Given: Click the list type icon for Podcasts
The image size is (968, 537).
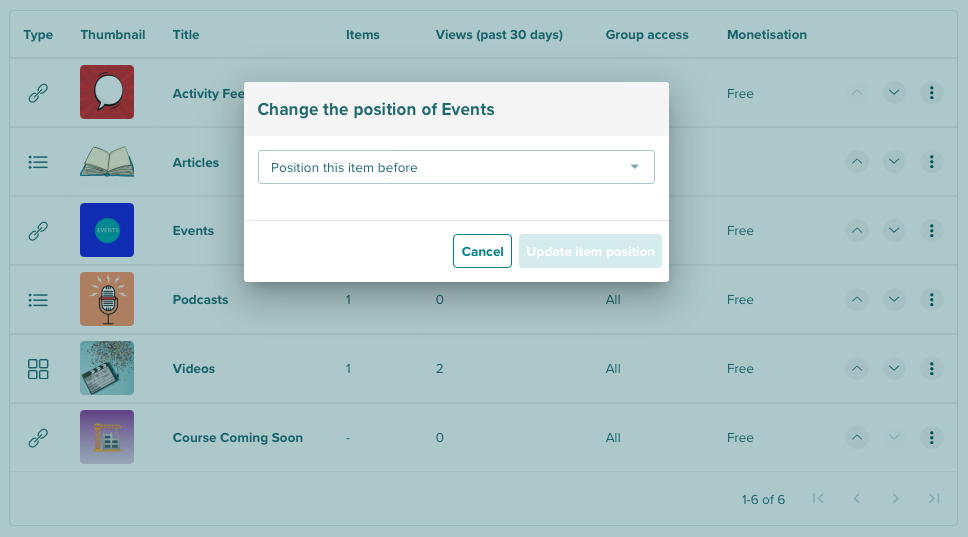Looking at the screenshot, I should pos(38,300).
